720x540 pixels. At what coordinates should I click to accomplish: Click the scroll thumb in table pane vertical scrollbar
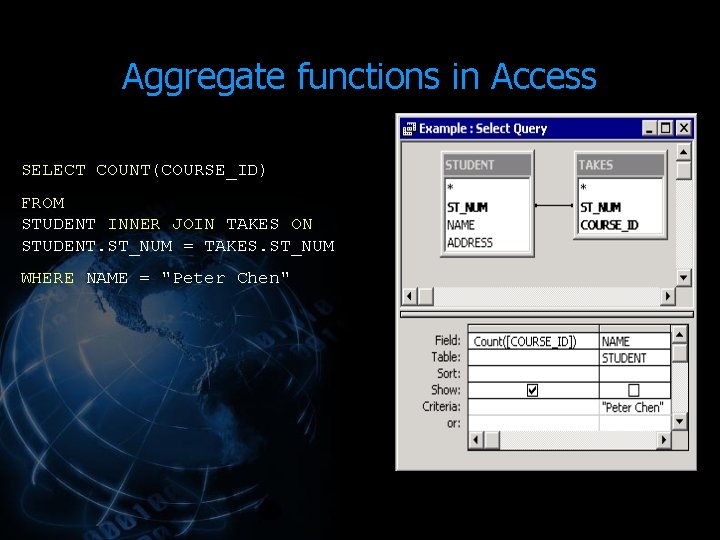click(x=684, y=170)
